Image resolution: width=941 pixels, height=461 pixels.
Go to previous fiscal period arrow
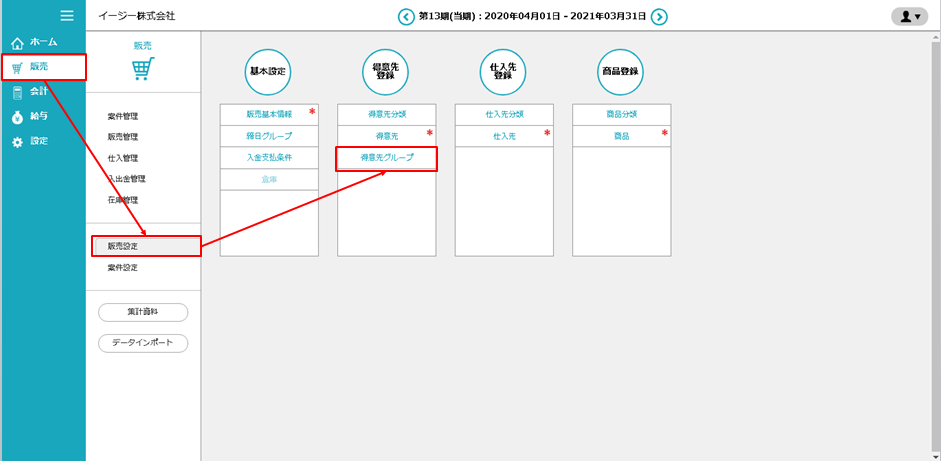[x=406, y=16]
